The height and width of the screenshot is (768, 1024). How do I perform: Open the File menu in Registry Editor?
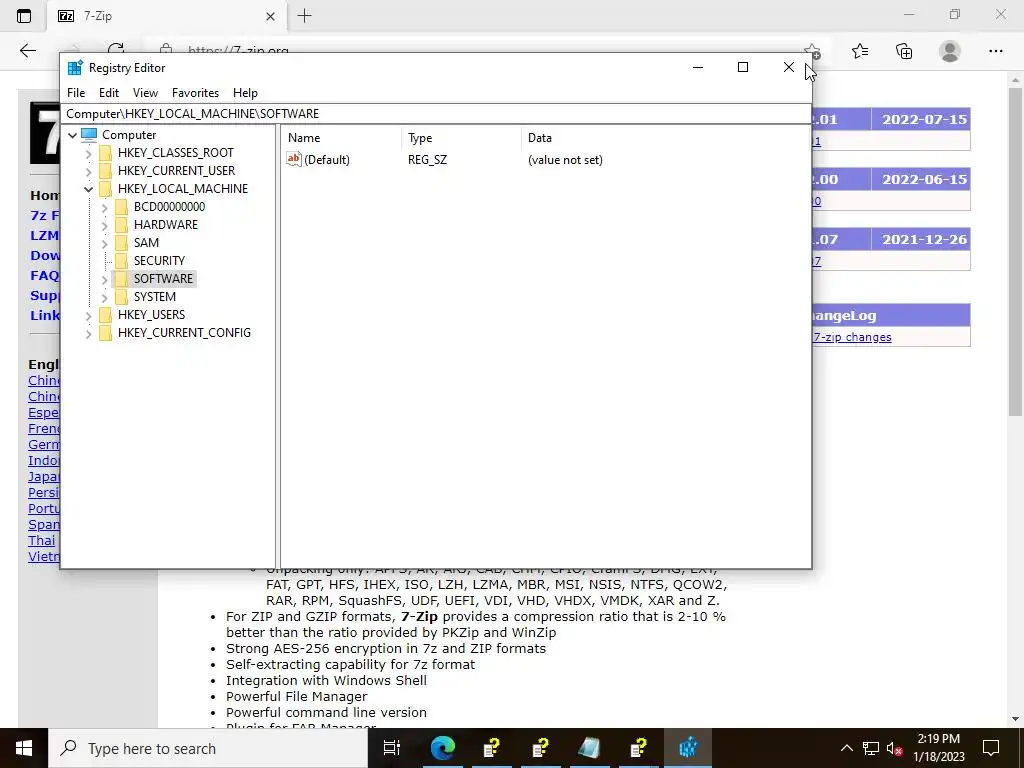pyautogui.click(x=76, y=93)
